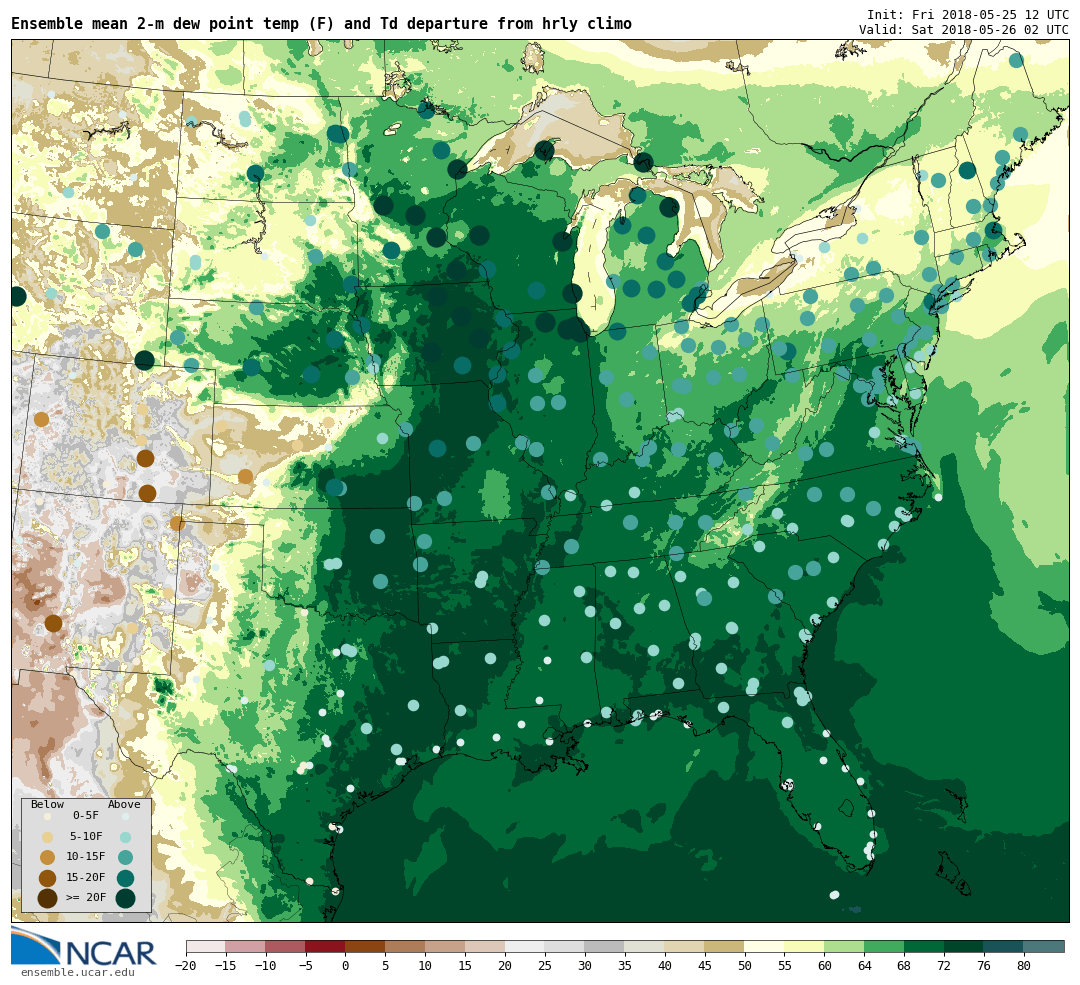Click the Above 5-10F light teal dot in the legend

(125, 838)
